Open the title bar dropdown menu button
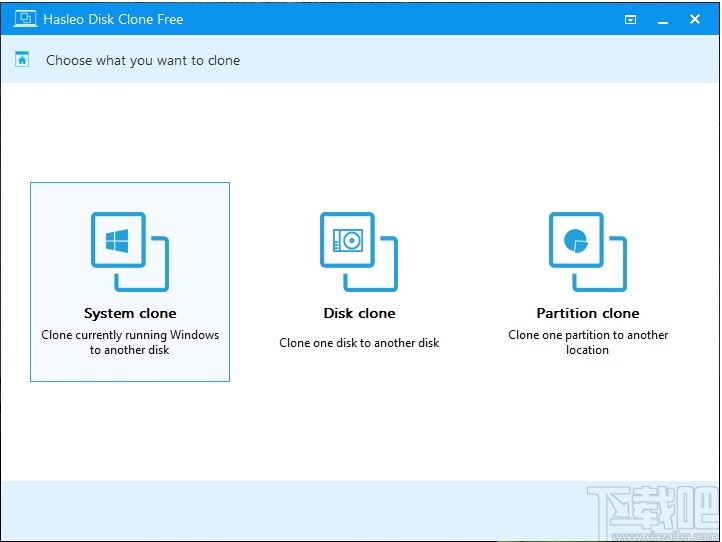722x542 pixels. pyautogui.click(x=630, y=19)
